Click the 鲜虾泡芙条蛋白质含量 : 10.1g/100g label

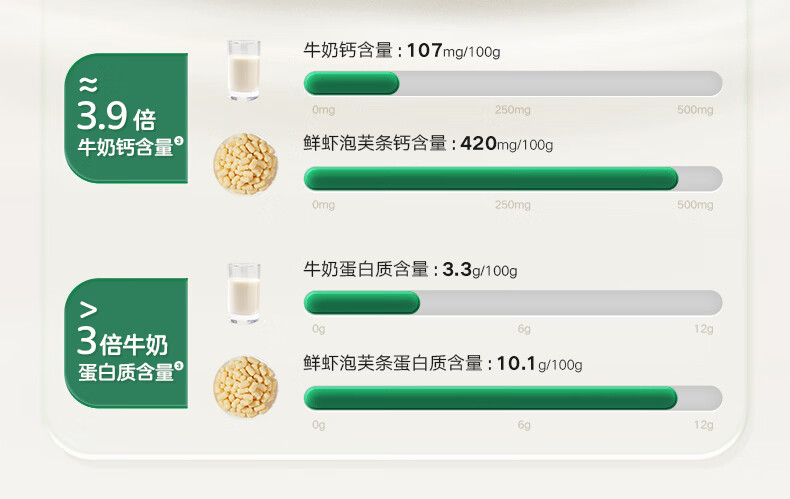pos(443,363)
